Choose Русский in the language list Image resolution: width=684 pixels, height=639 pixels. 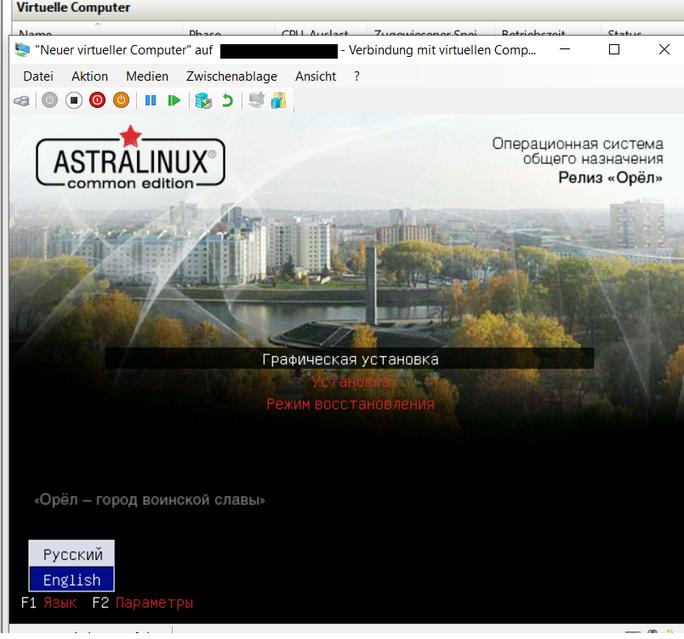[x=72, y=554]
